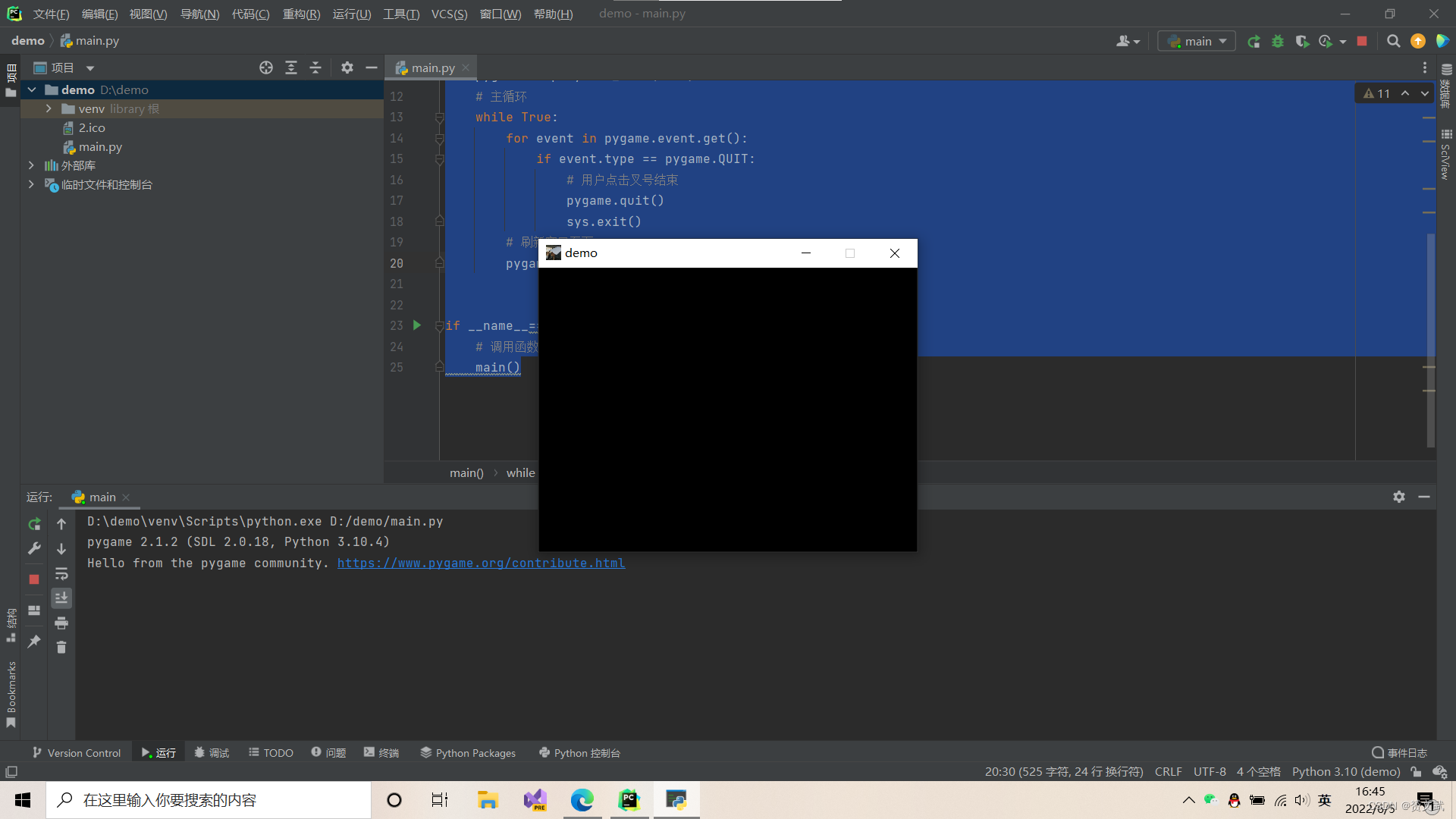The width and height of the screenshot is (1456, 819).
Task: Click the Git VCS menu item
Action: (x=449, y=13)
